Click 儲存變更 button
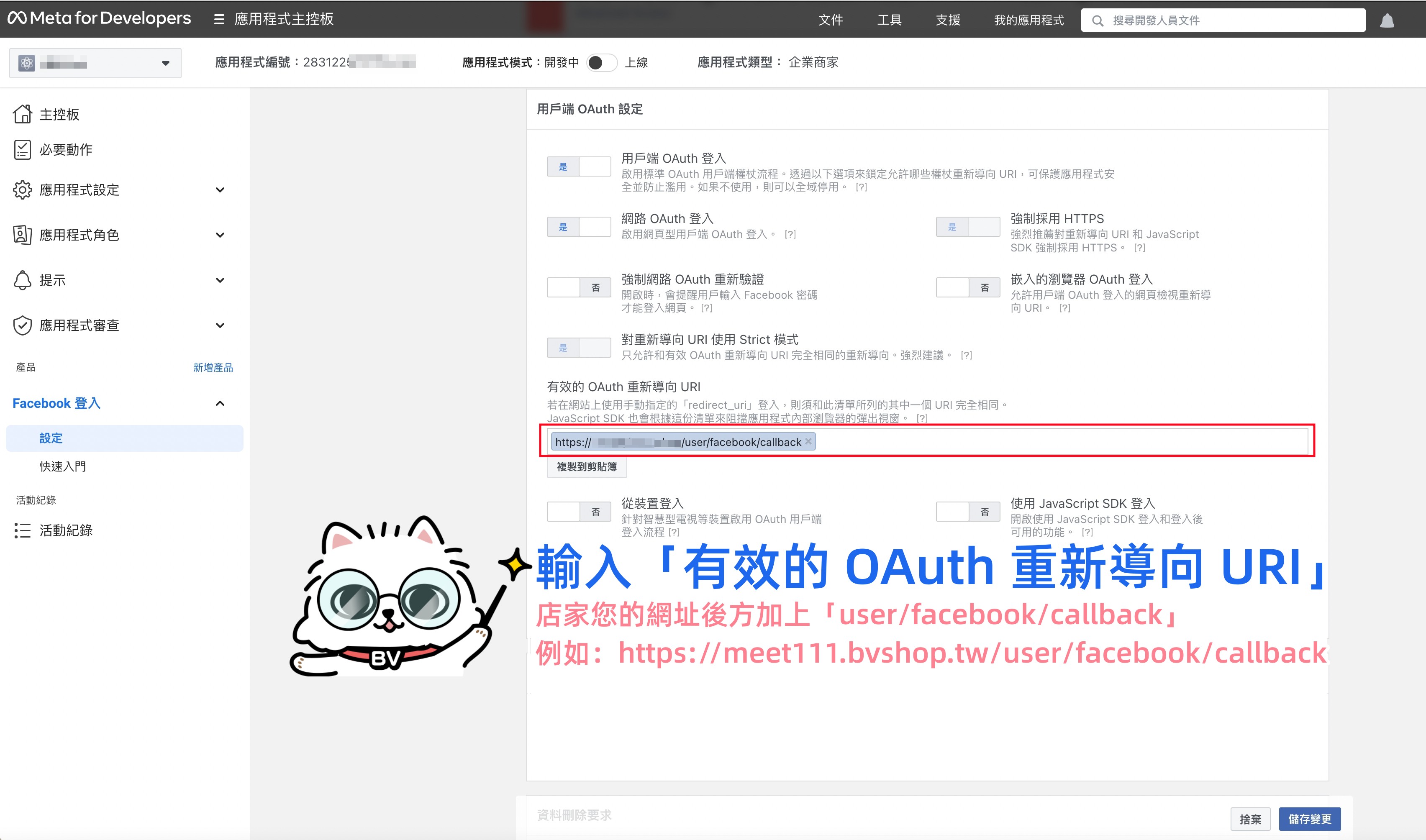 point(1309,819)
